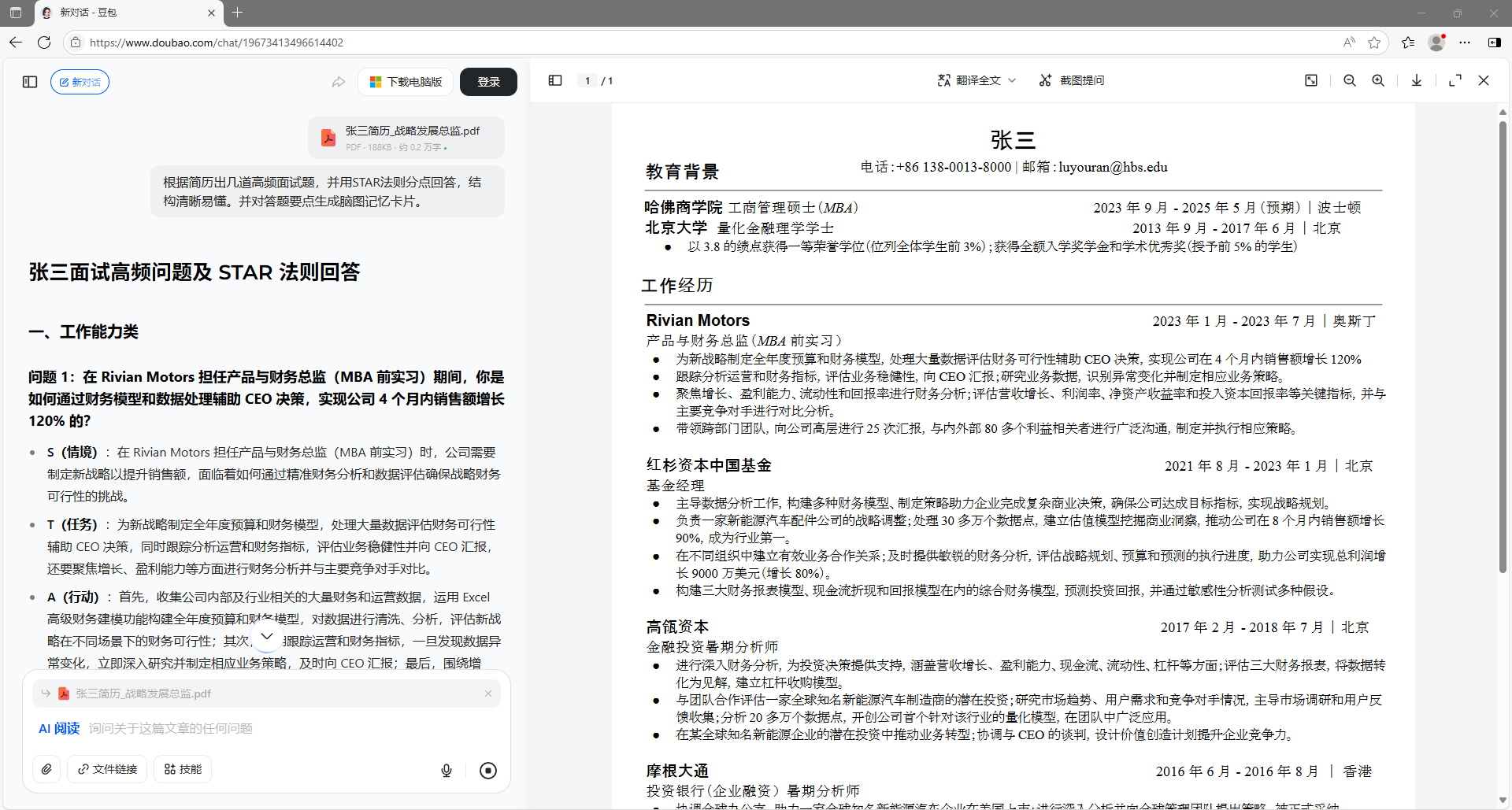Add page to favorites star icon
This screenshot has width=1512, height=810.
pyautogui.click(x=1374, y=43)
